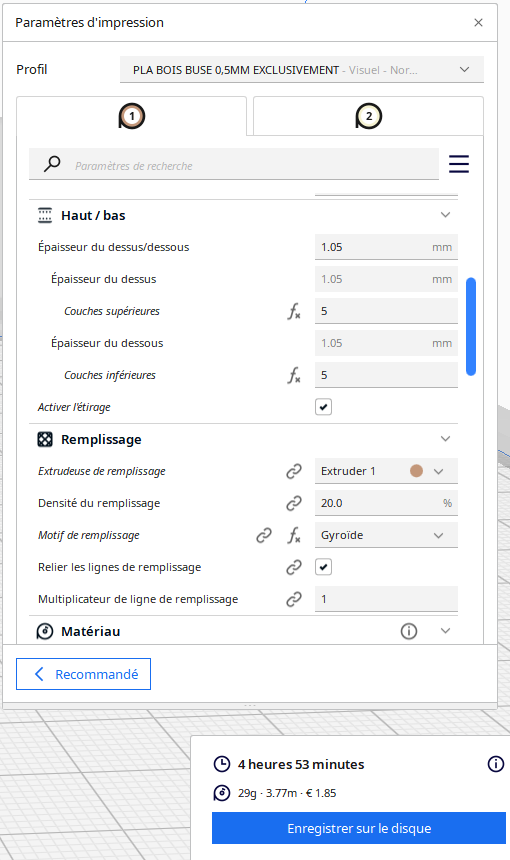This screenshot has height=860, width=510.
Task: Collapse the Remplissage section
Action: pyautogui.click(x=445, y=439)
